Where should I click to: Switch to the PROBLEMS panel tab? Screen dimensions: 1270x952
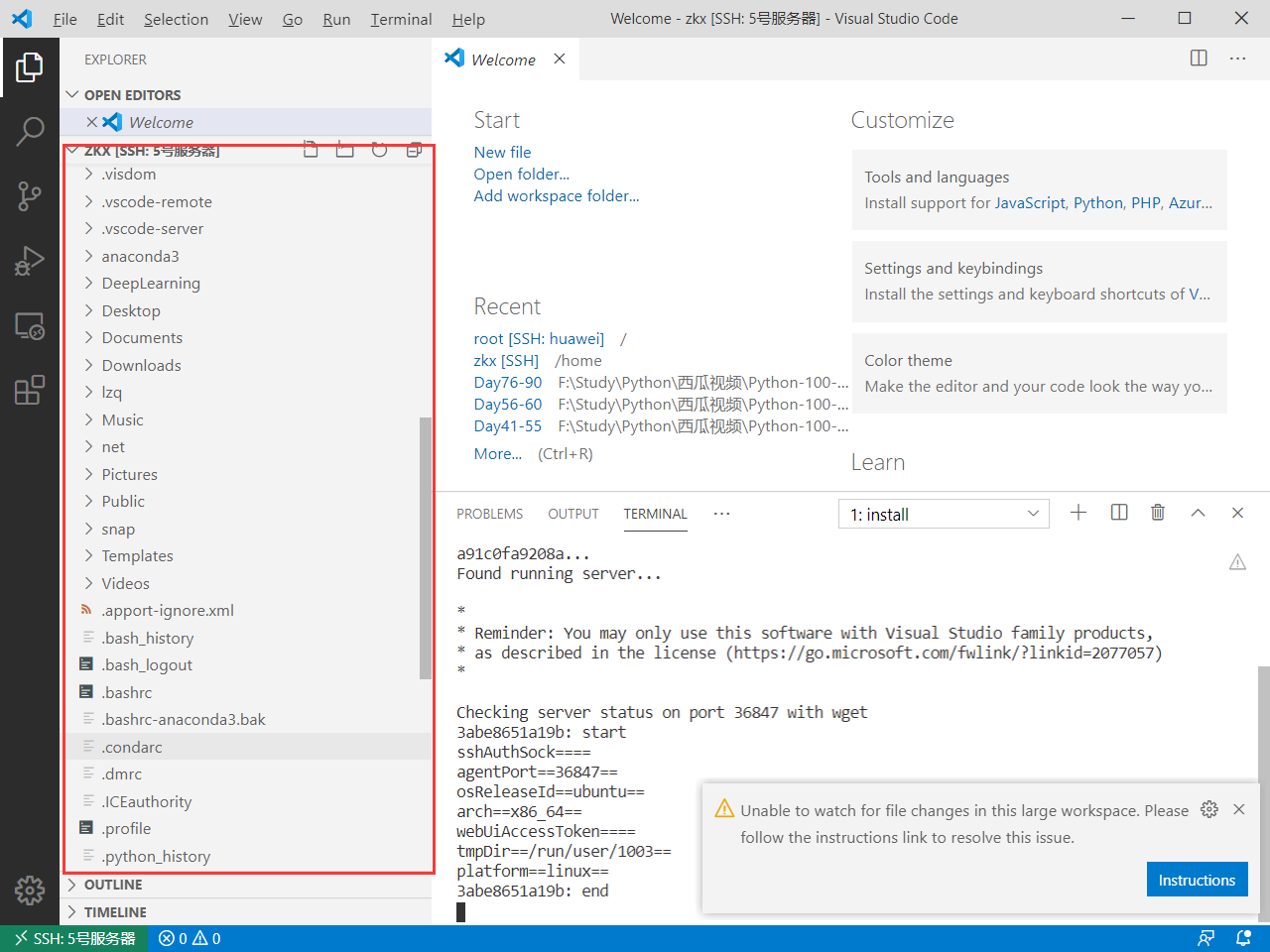(x=489, y=514)
